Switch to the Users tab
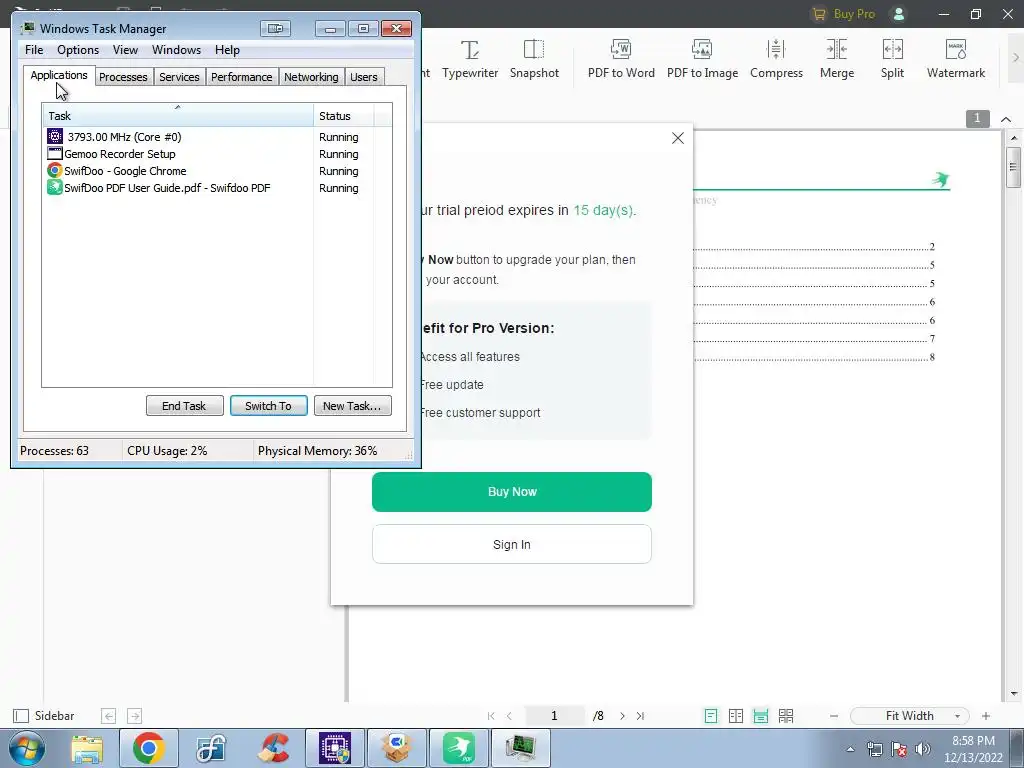Viewport: 1024px width, 768px height. [363, 77]
